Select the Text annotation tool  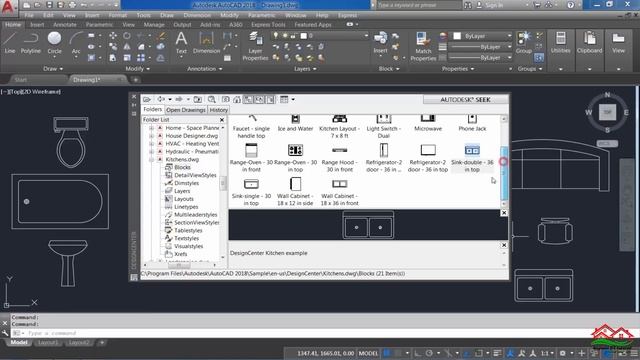pos(181,43)
